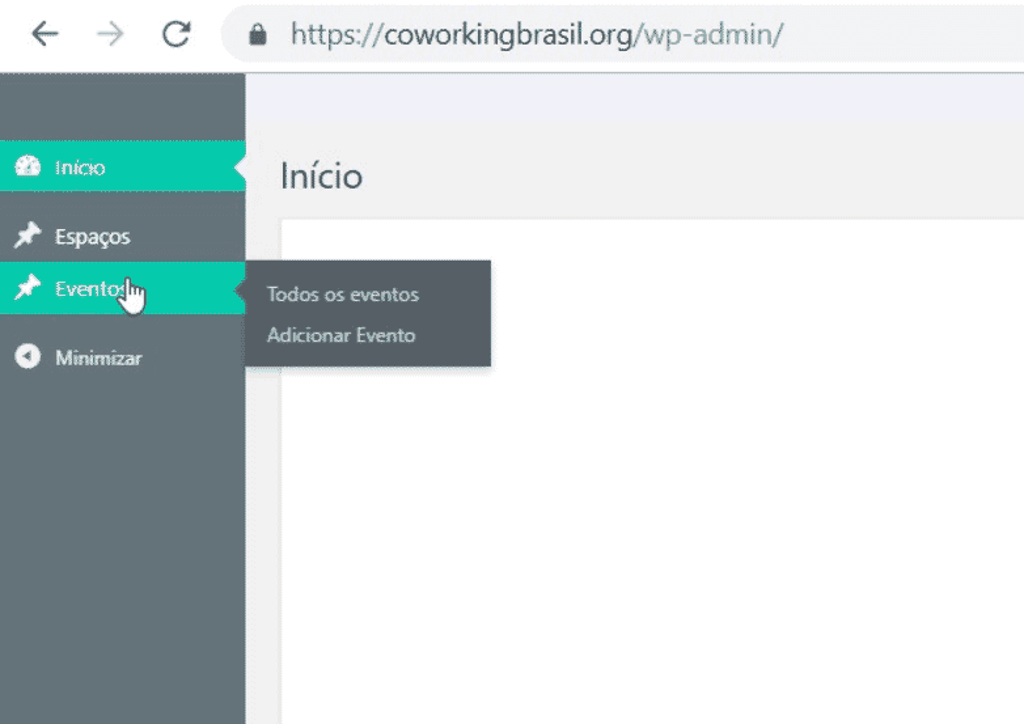The image size is (1024, 724).
Task: Click the Minimizar circular arrow icon
Action: [x=27, y=356]
